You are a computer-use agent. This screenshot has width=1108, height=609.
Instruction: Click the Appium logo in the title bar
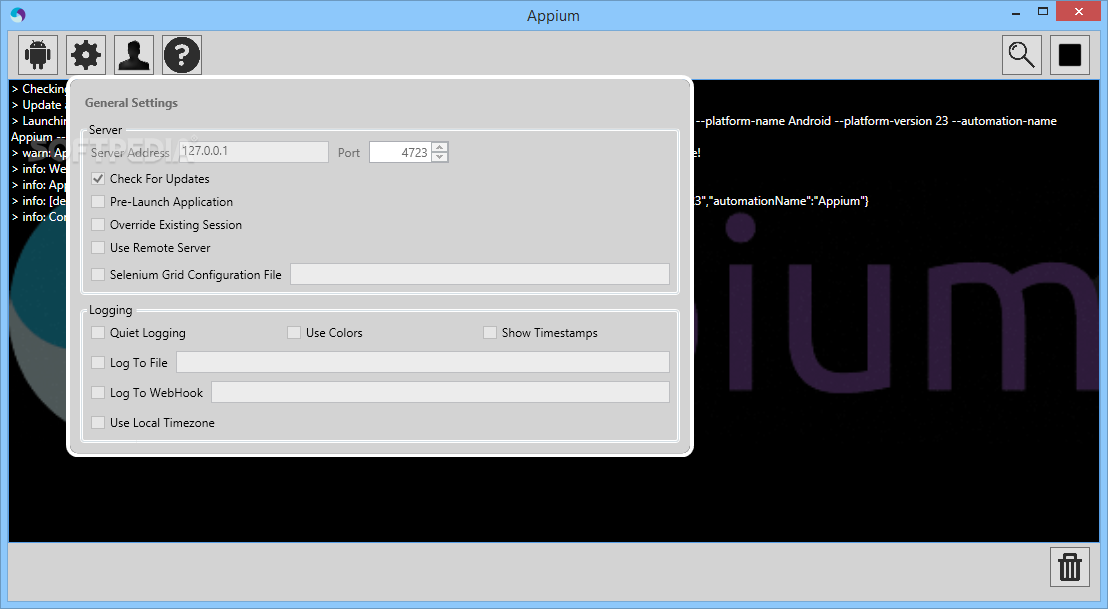click(18, 15)
